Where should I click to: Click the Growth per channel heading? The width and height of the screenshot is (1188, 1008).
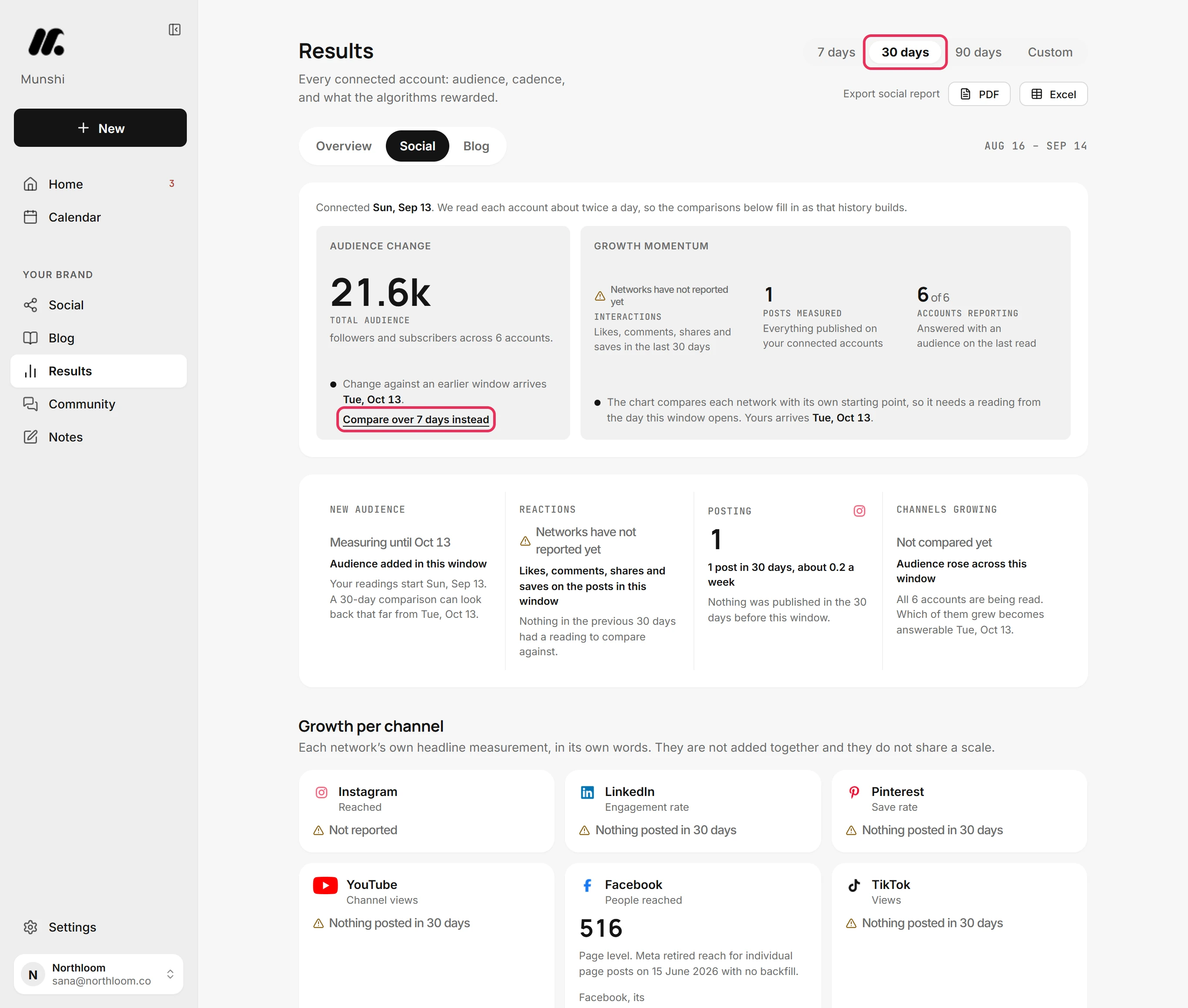371,726
